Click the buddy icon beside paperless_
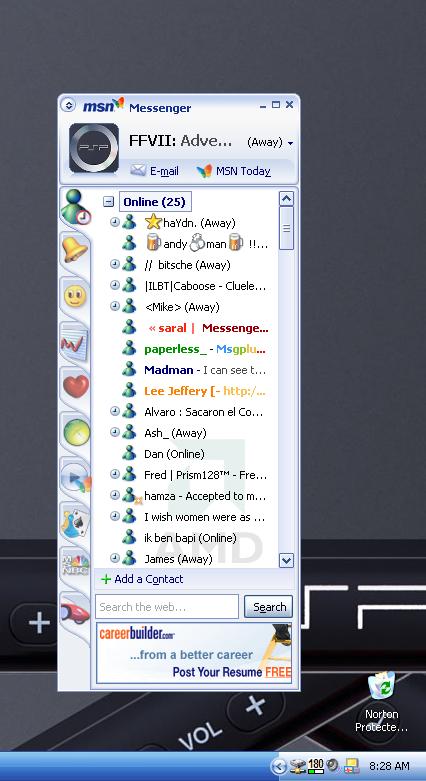 (129, 348)
